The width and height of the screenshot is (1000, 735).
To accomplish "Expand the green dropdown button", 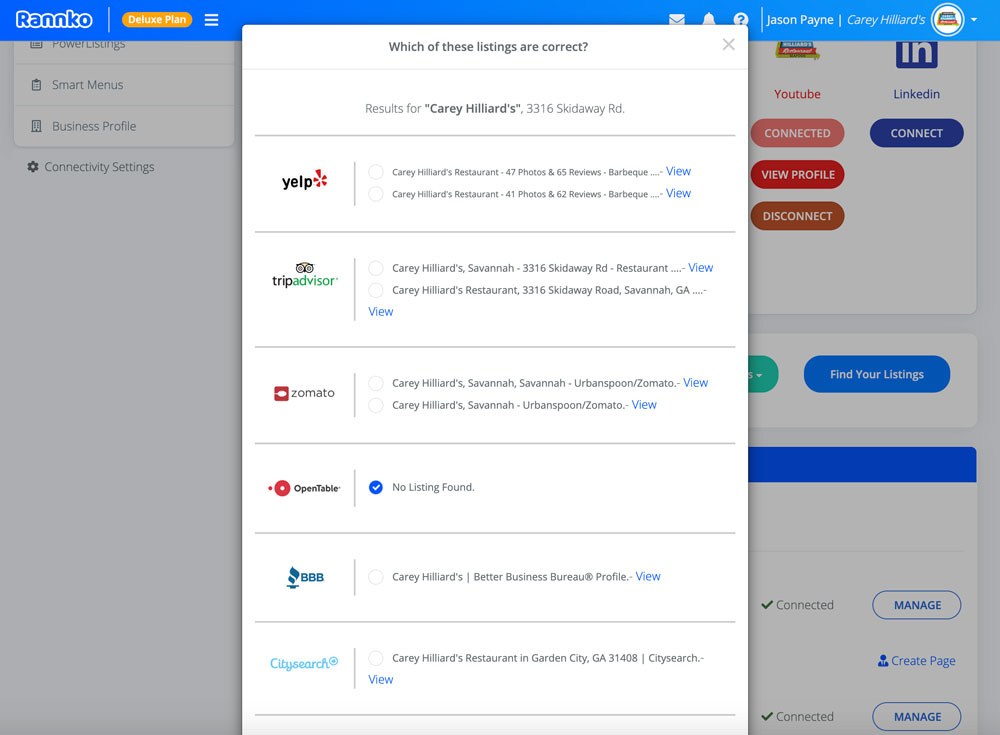I will pyautogui.click(x=763, y=375).
